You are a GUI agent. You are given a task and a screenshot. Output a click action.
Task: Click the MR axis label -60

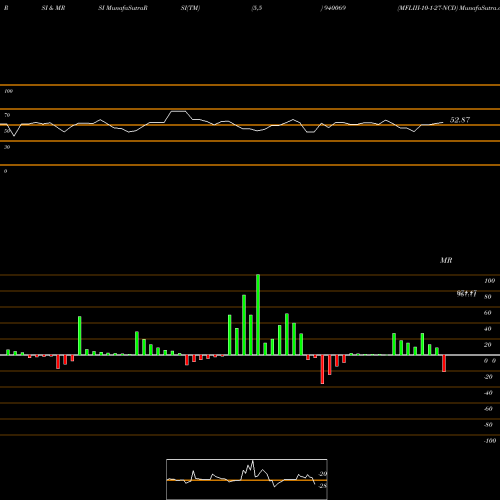(x=488, y=409)
